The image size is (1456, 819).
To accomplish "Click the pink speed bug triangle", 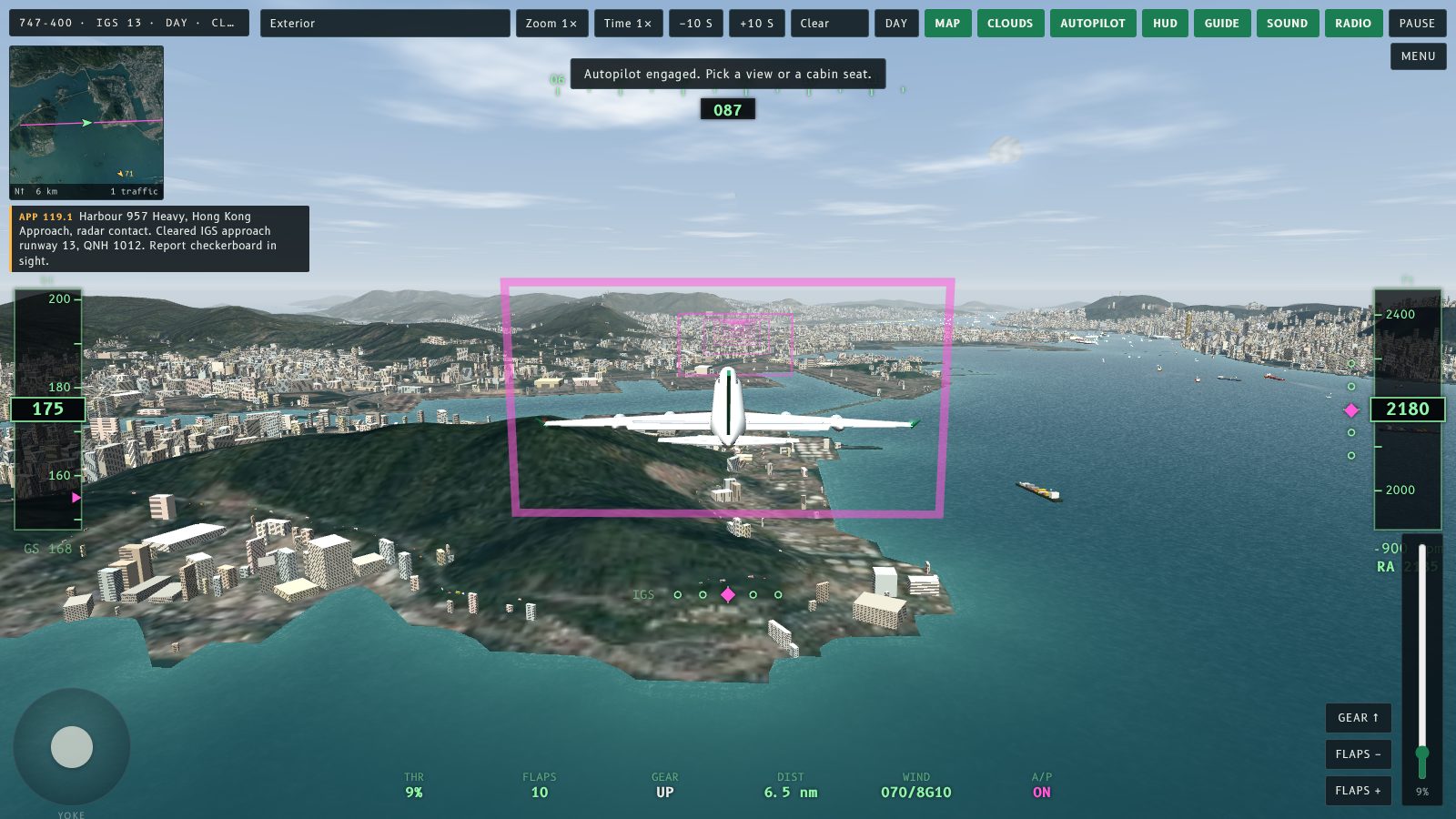I will click(76, 498).
